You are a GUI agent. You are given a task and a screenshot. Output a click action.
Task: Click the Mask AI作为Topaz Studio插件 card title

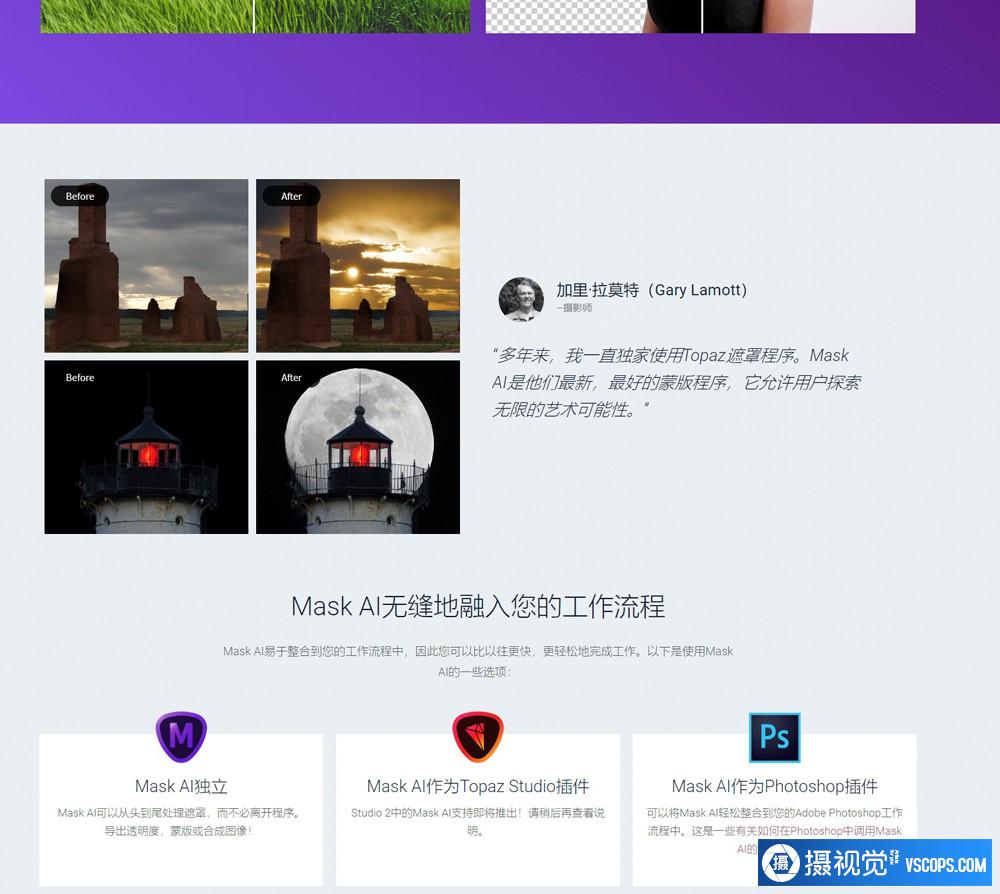pyautogui.click(x=478, y=786)
